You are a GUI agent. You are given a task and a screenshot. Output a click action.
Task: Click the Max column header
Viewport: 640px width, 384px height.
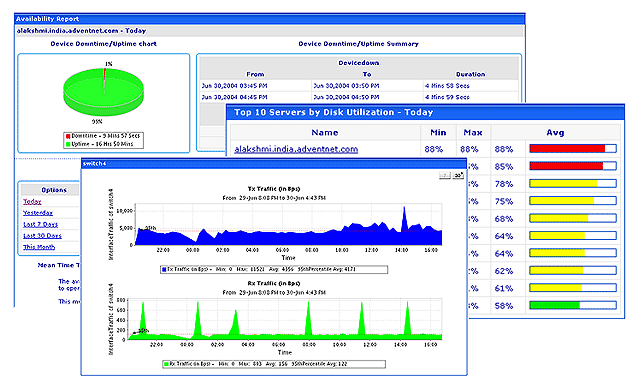[x=473, y=133]
